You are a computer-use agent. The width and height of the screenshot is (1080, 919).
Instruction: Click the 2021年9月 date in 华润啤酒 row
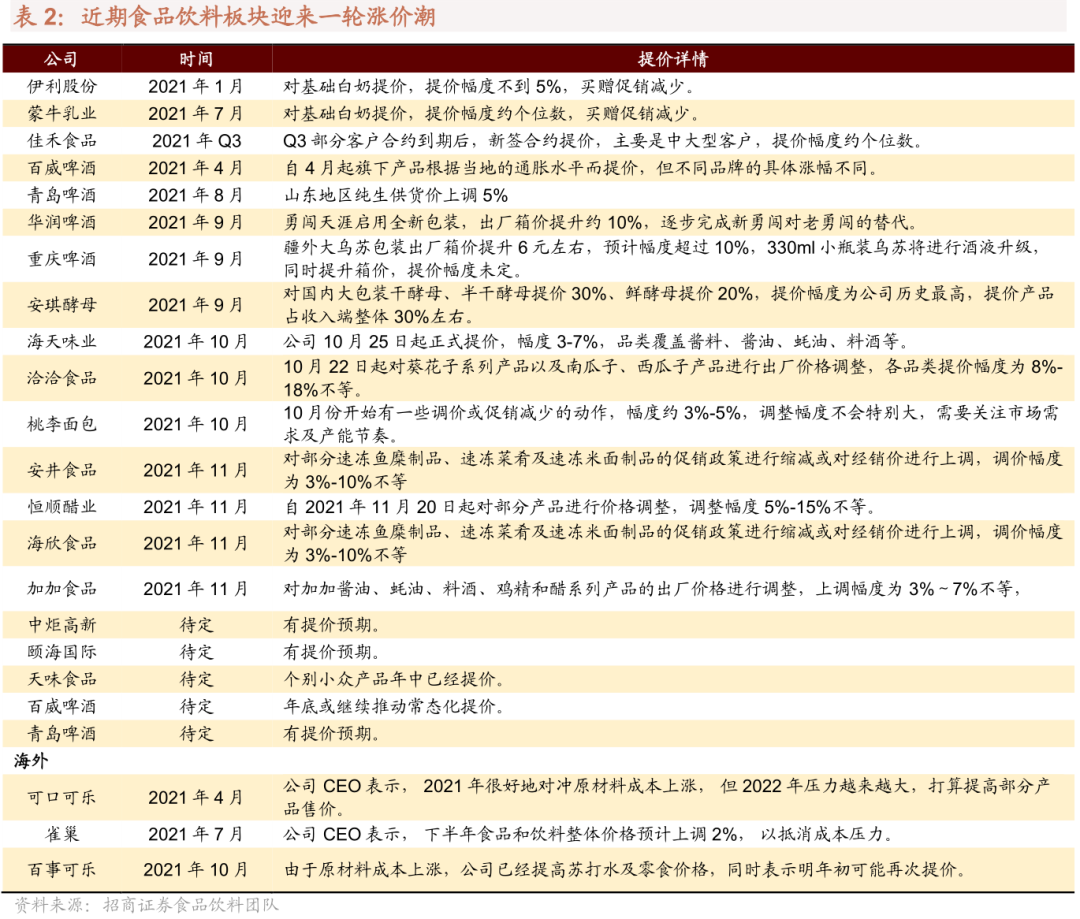tap(196, 223)
